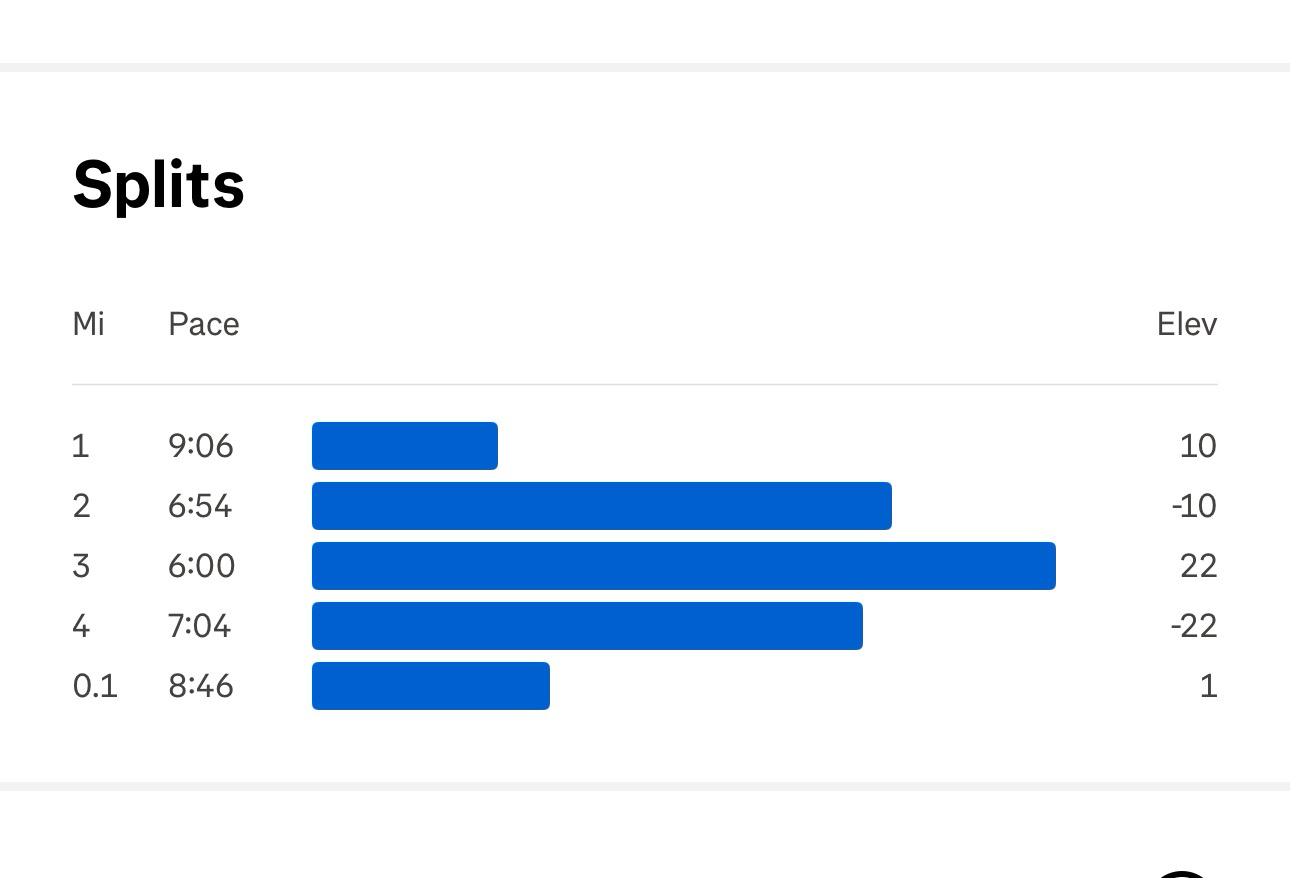Click the longest pace bar for mile 3
The height and width of the screenshot is (878, 1290).
point(684,566)
